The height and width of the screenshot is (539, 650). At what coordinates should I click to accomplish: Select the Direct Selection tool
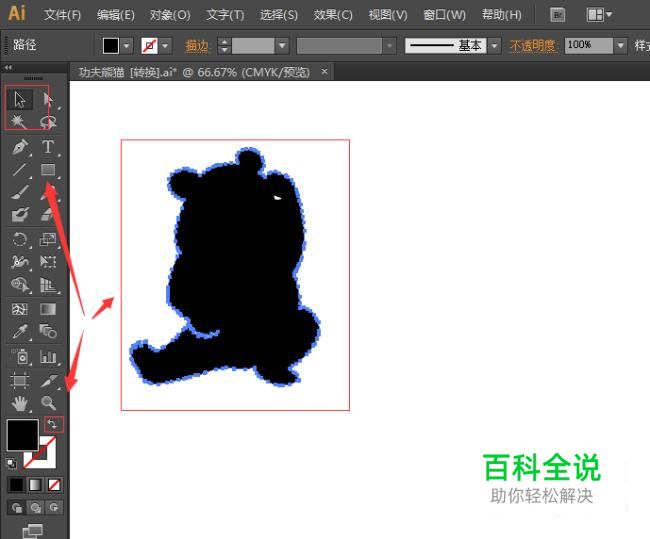(x=48, y=100)
